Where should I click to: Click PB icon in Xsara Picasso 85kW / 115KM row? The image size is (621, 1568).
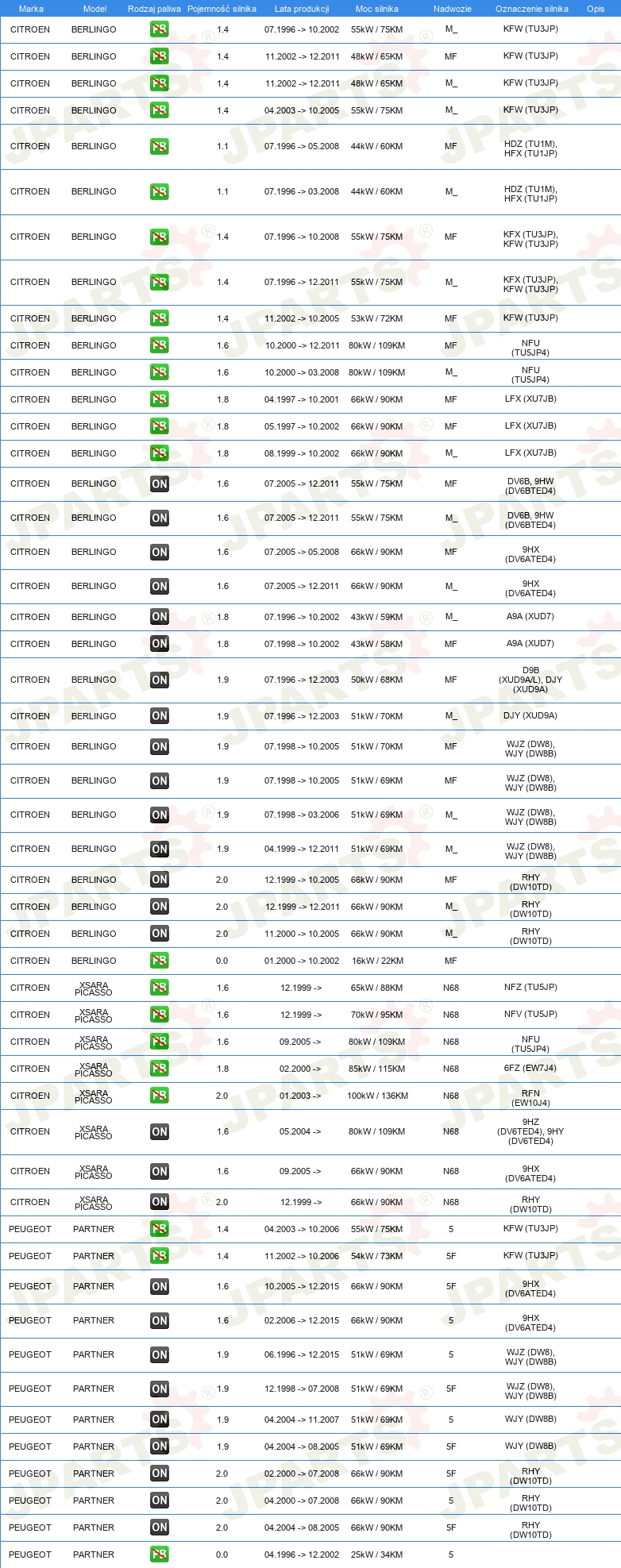click(160, 1069)
